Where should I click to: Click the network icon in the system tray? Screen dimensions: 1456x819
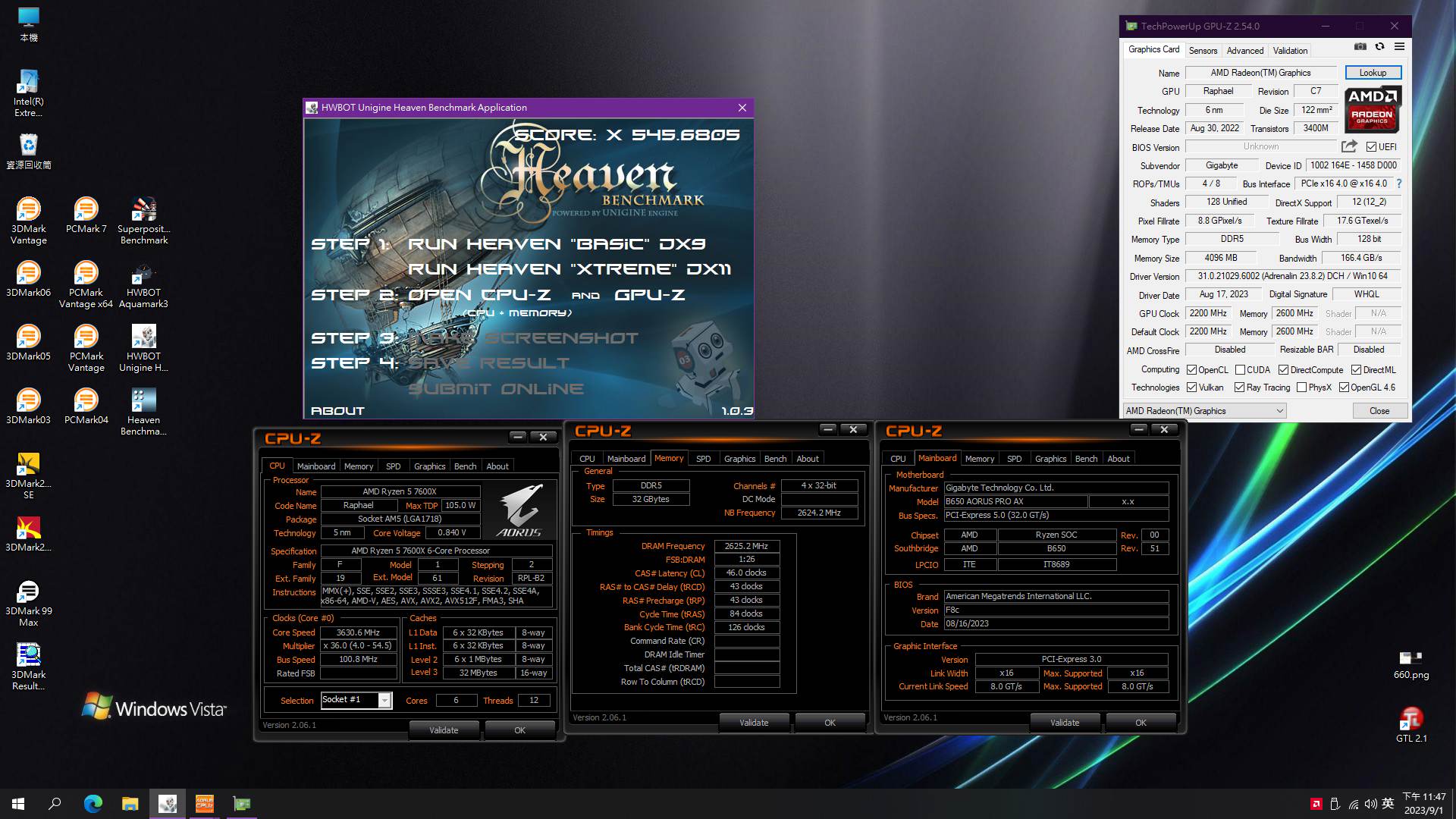click(1354, 804)
